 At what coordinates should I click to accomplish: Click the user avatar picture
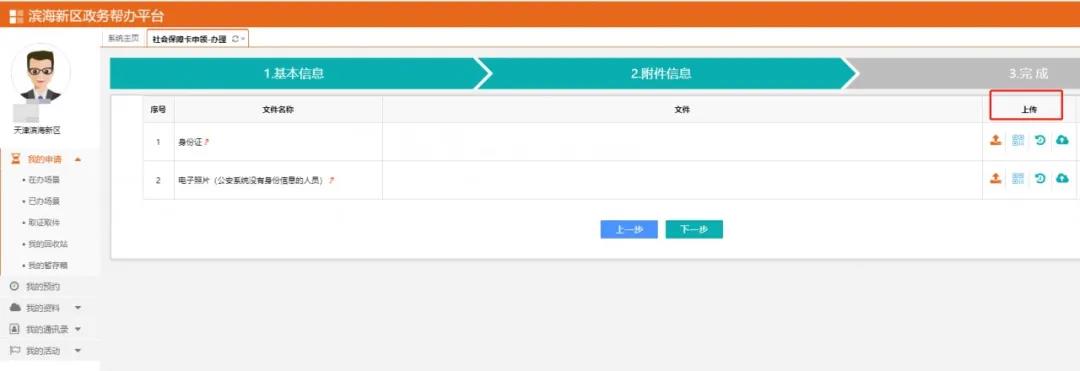[x=41, y=74]
